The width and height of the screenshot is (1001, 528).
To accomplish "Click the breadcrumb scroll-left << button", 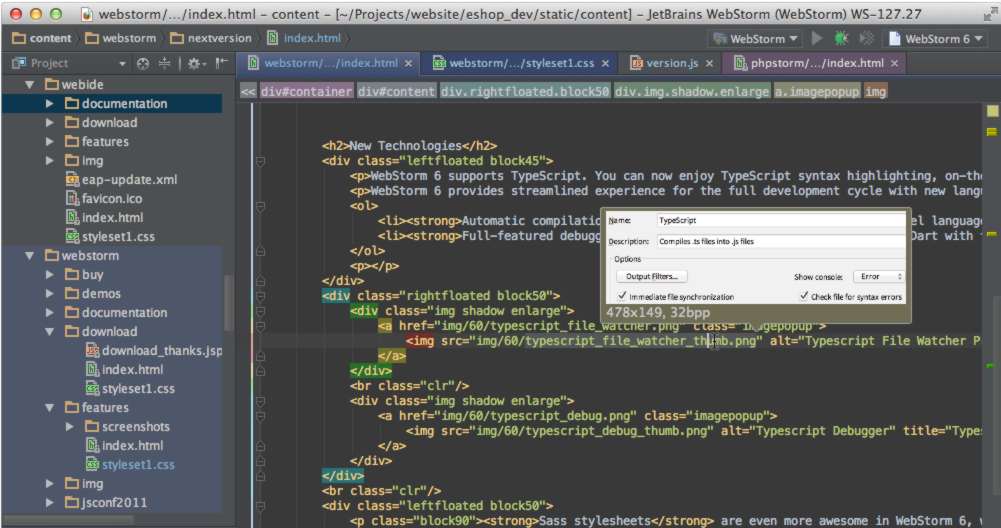I will click(248, 91).
